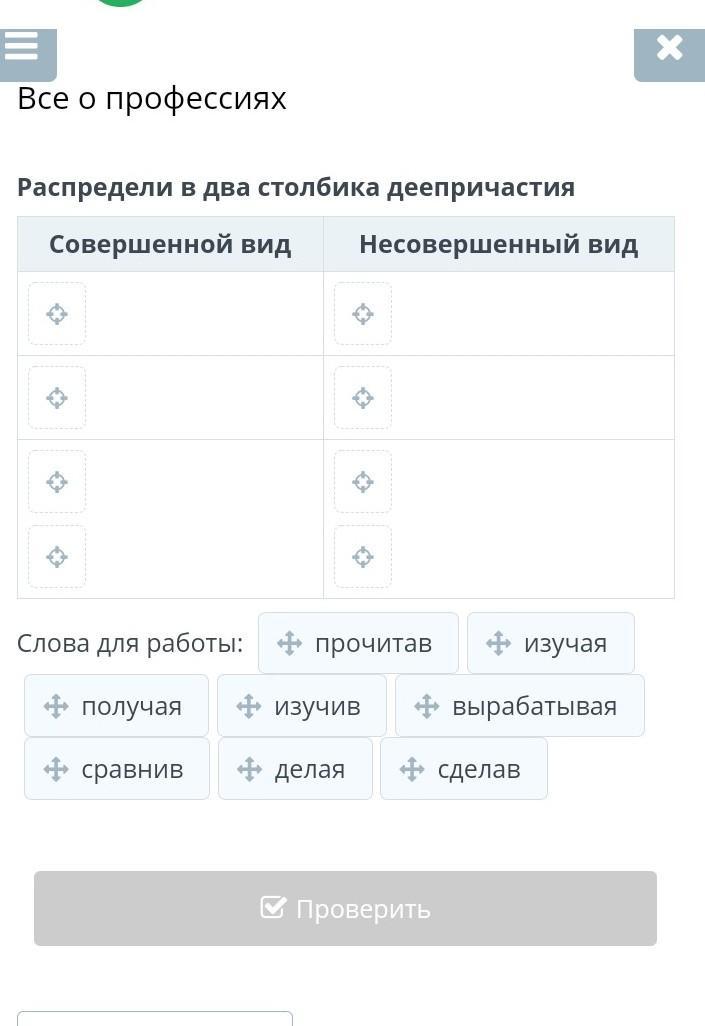The image size is (705, 1026).
Task: Click the third Совершенной вид drop slot
Action: pyautogui.click(x=57, y=482)
